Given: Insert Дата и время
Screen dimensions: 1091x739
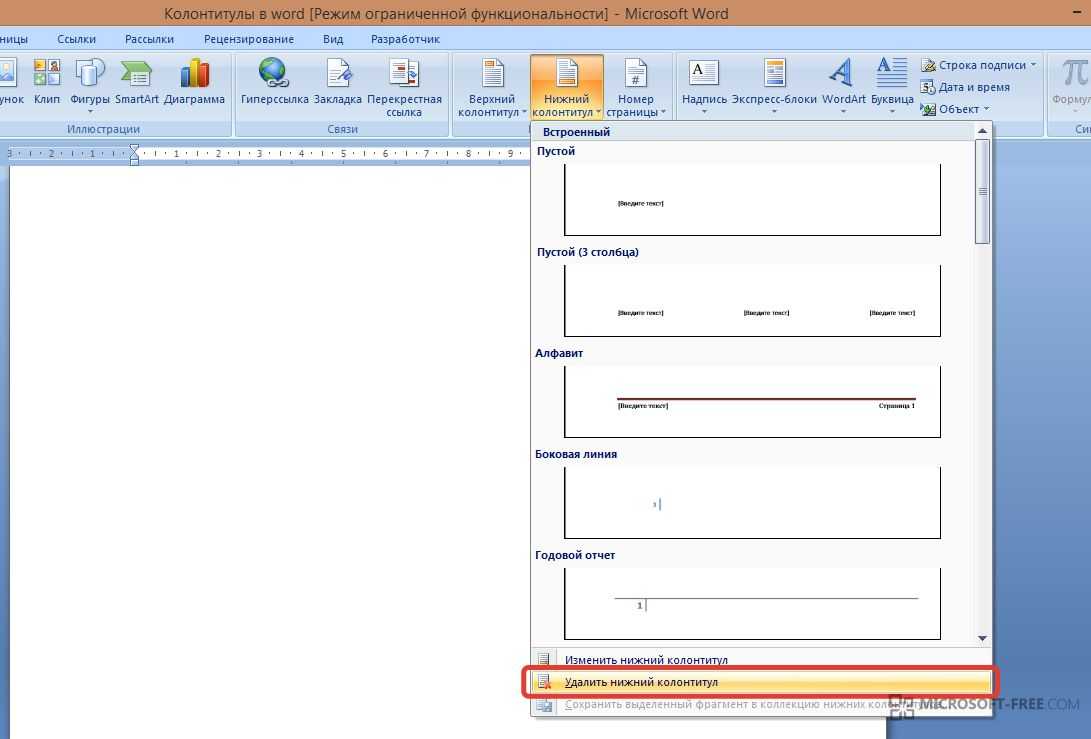Looking at the screenshot, I should (965, 87).
